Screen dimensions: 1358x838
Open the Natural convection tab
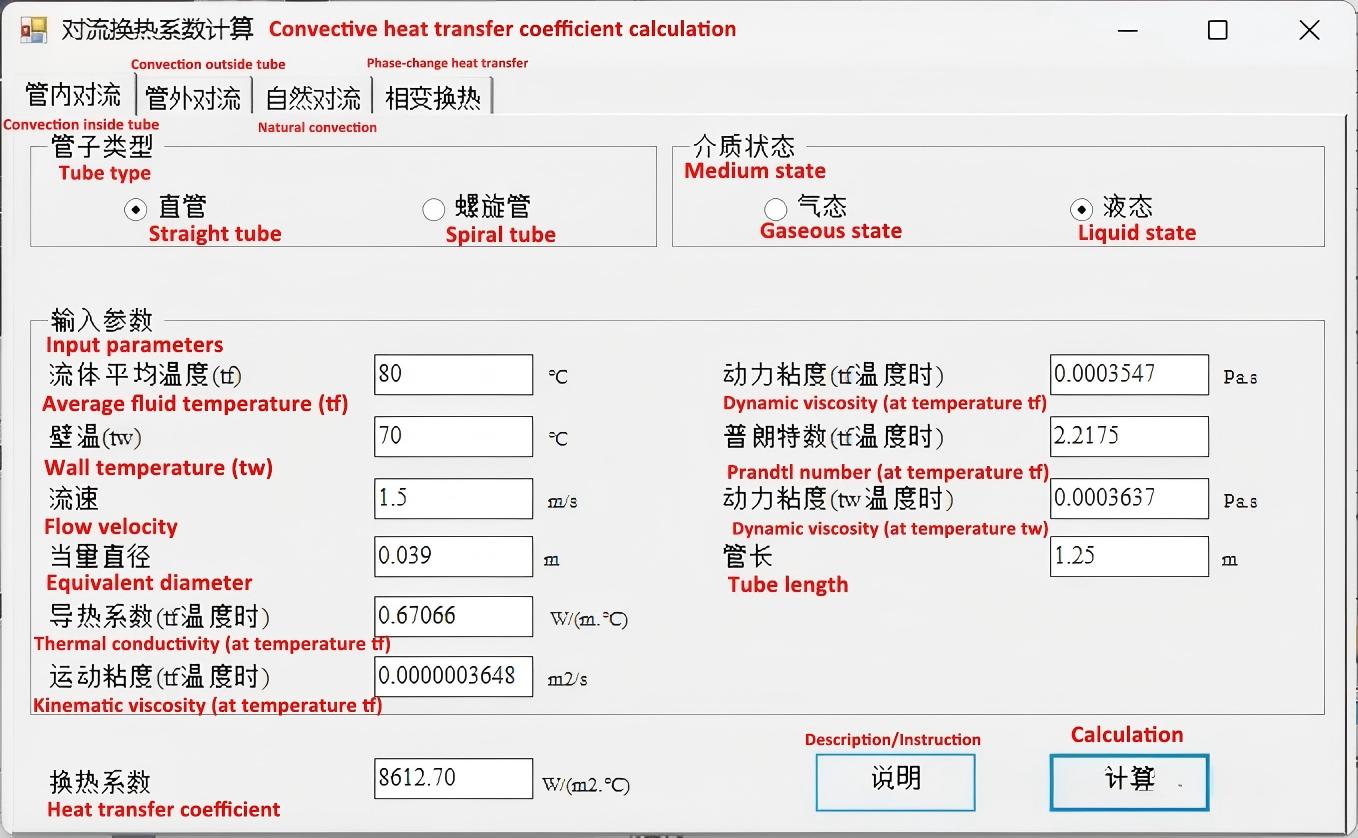coord(312,98)
